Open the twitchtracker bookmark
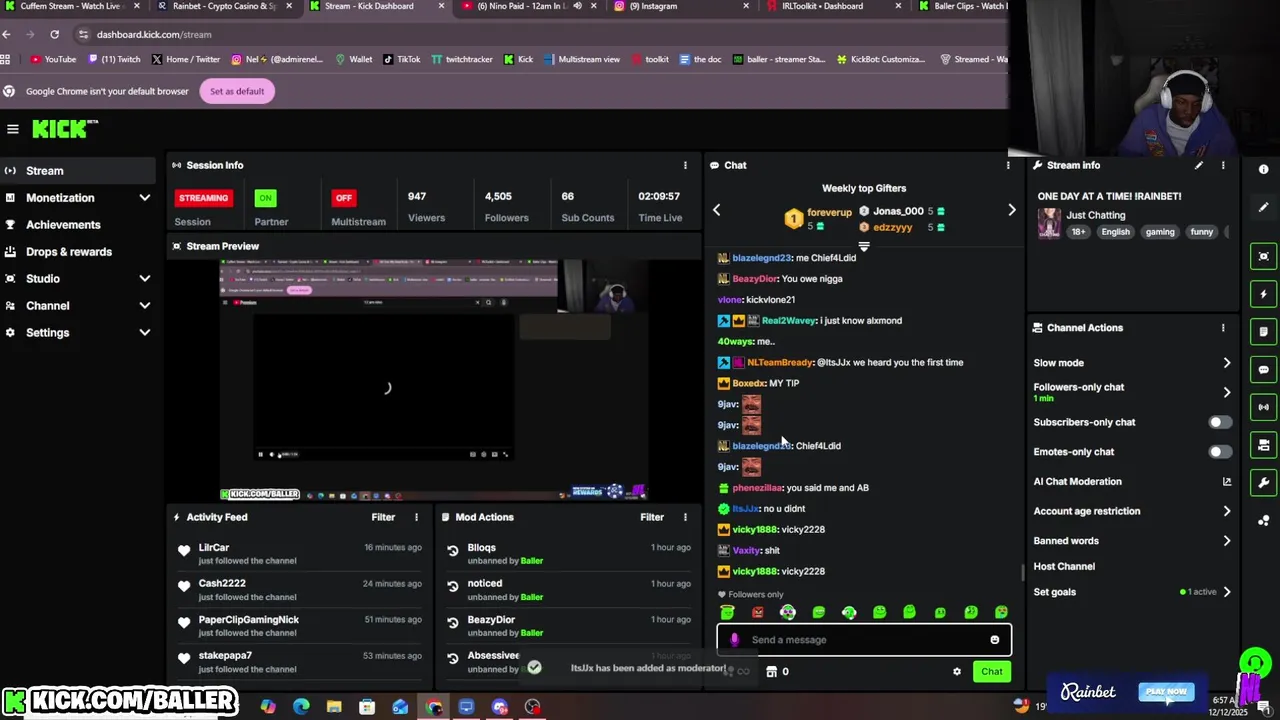The image size is (1280, 720). pos(462,59)
